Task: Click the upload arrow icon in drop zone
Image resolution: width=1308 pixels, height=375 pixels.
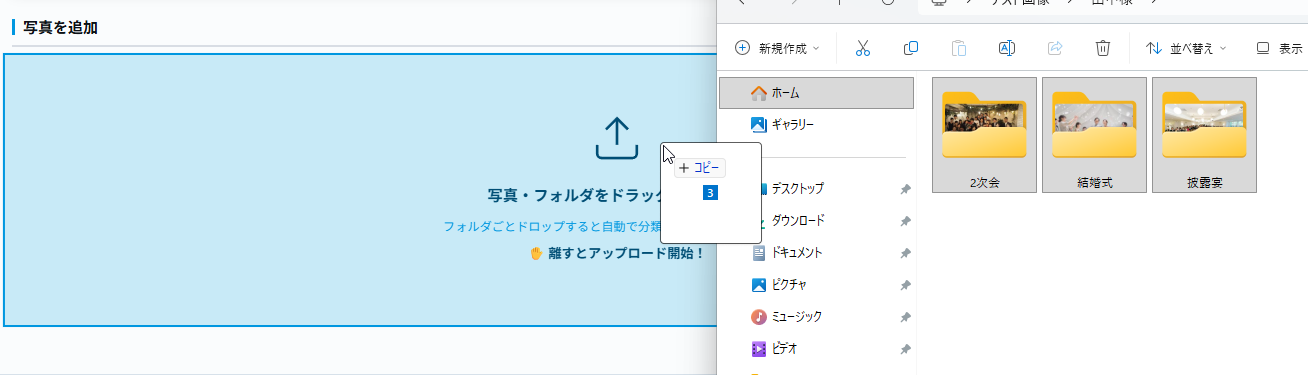Action: [617, 139]
